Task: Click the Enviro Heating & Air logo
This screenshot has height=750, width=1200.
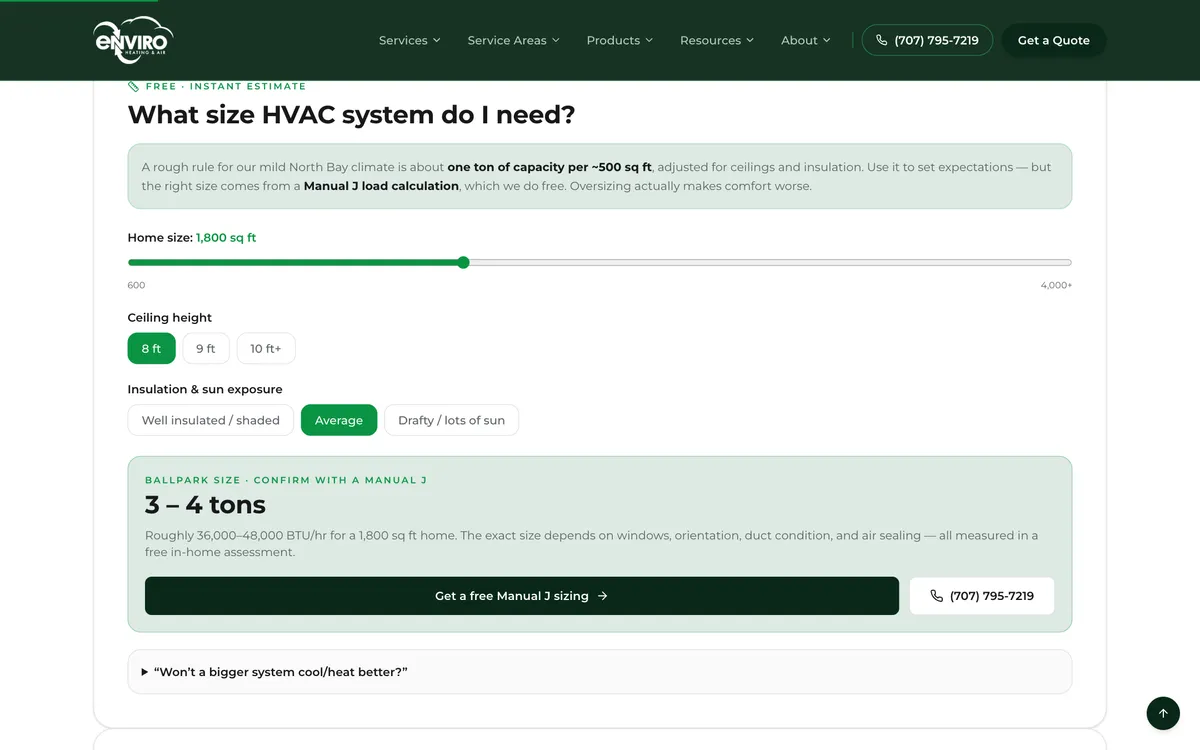Action: click(134, 40)
